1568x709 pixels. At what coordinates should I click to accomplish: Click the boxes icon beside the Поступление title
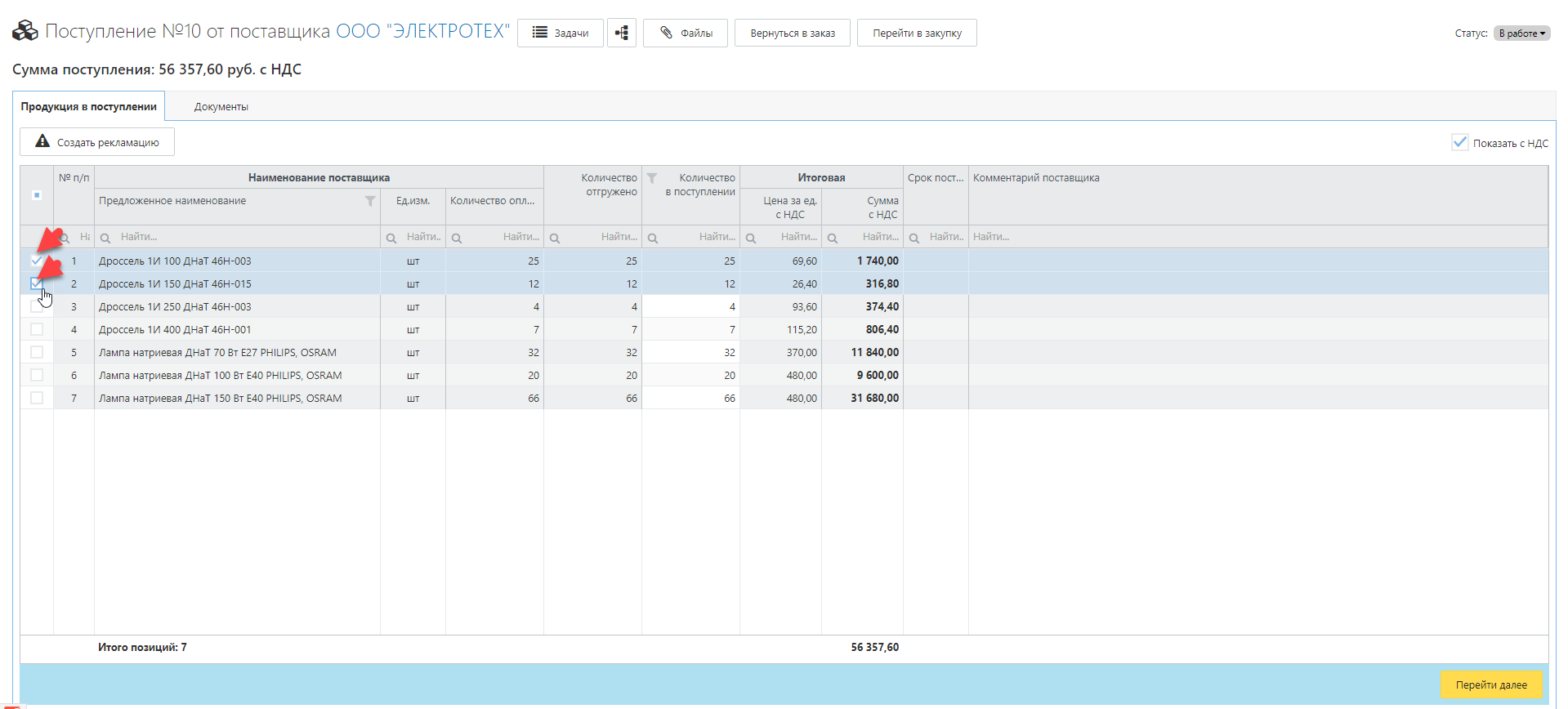tap(25, 31)
